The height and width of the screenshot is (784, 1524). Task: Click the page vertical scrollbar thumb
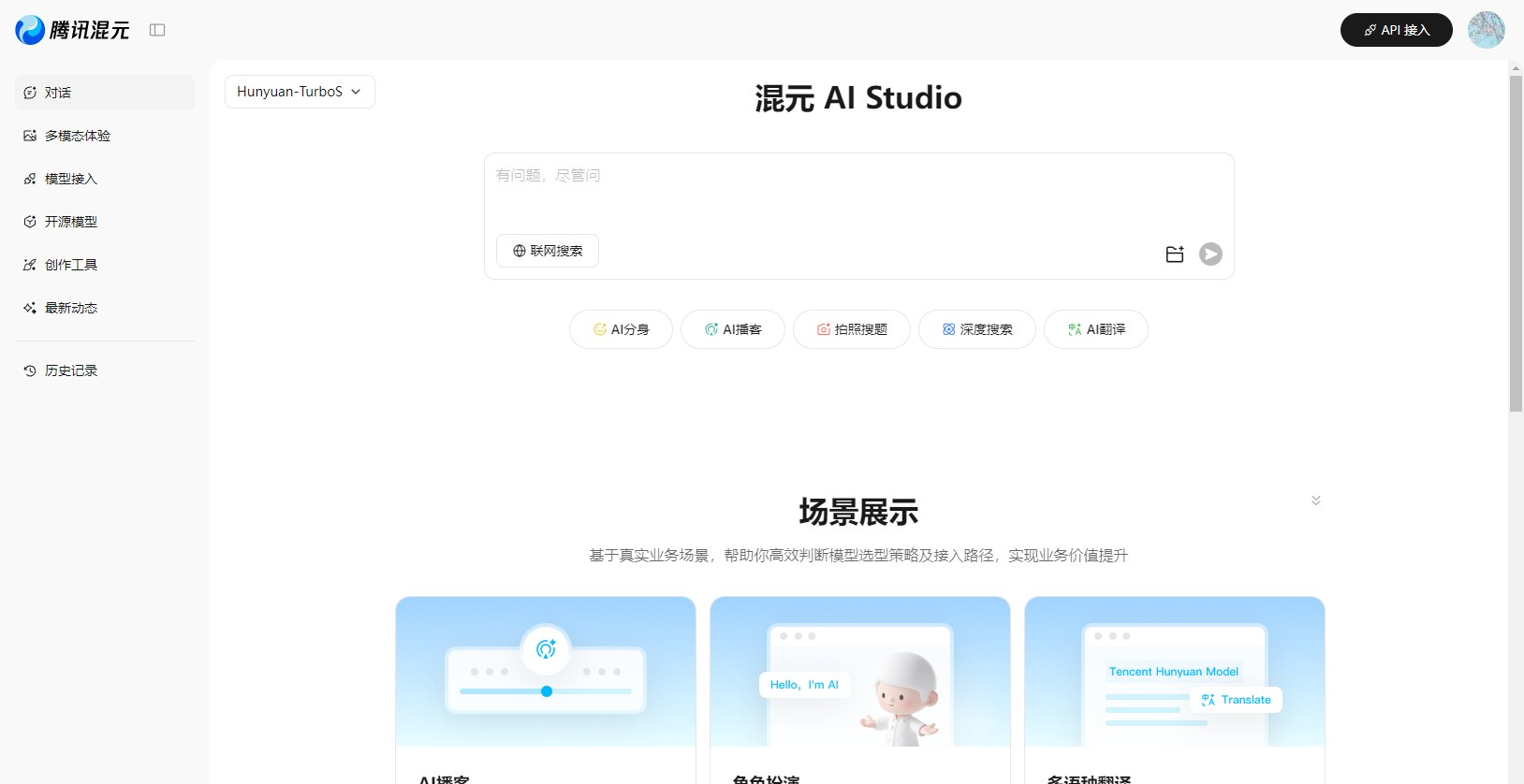[x=1516, y=243]
